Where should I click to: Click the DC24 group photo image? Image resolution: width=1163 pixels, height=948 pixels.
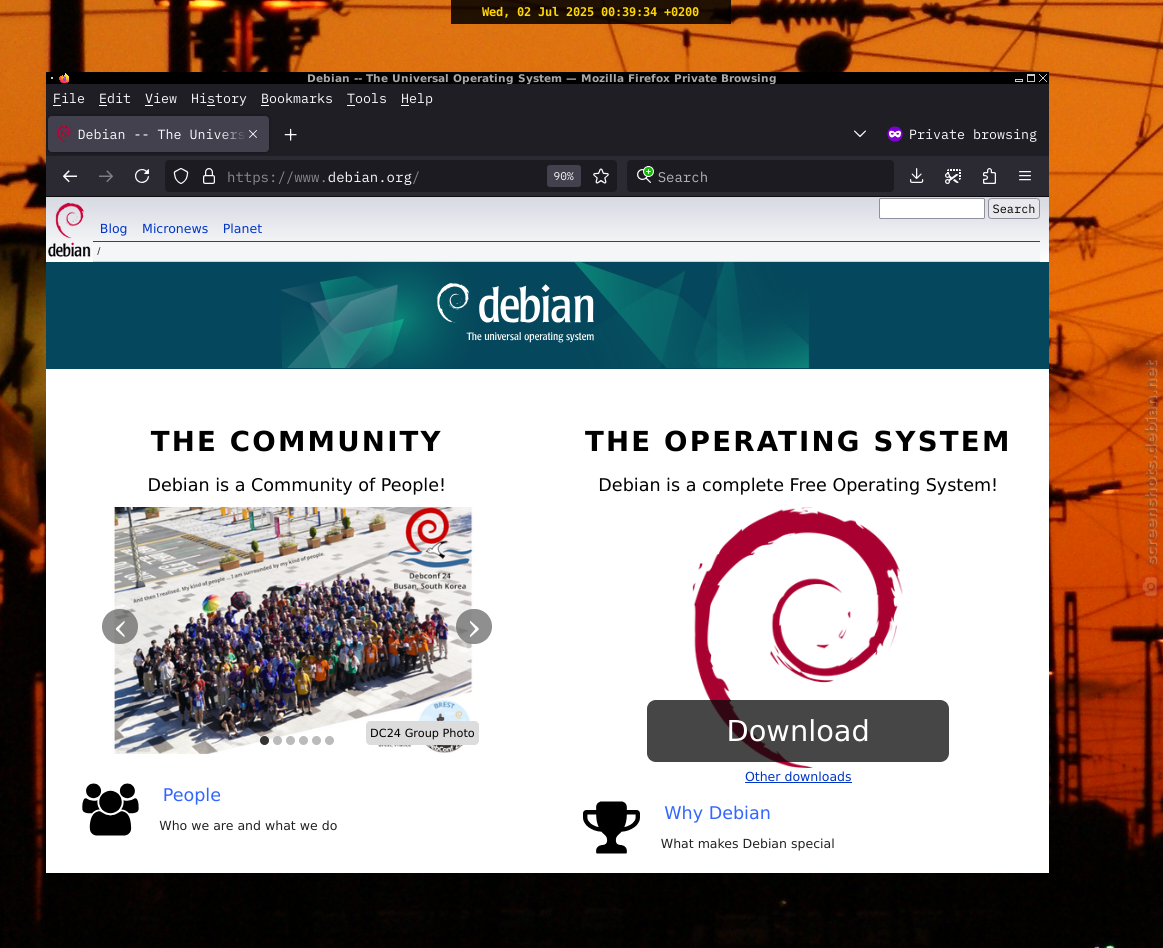tap(293, 631)
